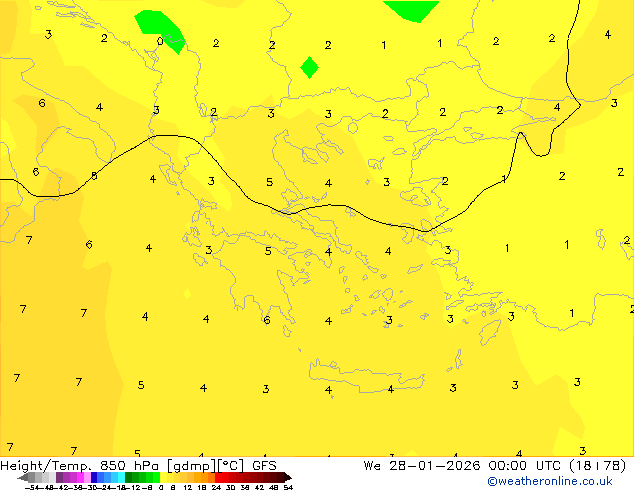The image size is (634, 490).
Task: Click the dark maroon right arrow end of the scale
Action: (x=288, y=478)
